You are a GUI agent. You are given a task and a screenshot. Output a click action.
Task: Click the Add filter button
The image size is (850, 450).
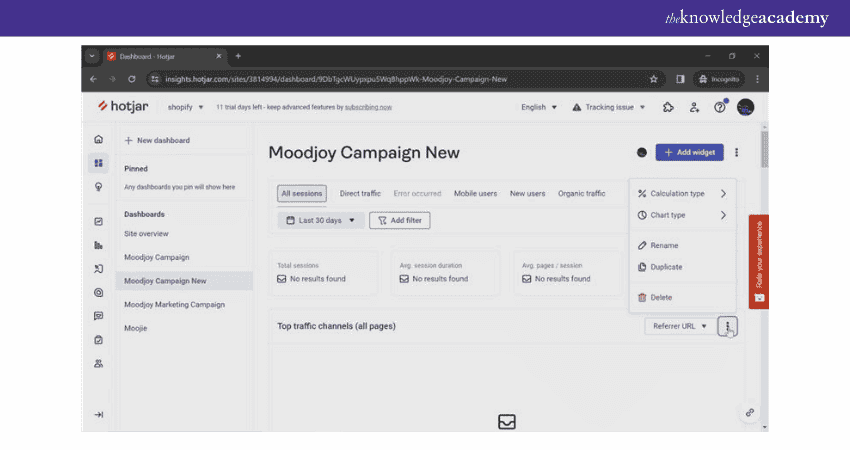(399, 220)
